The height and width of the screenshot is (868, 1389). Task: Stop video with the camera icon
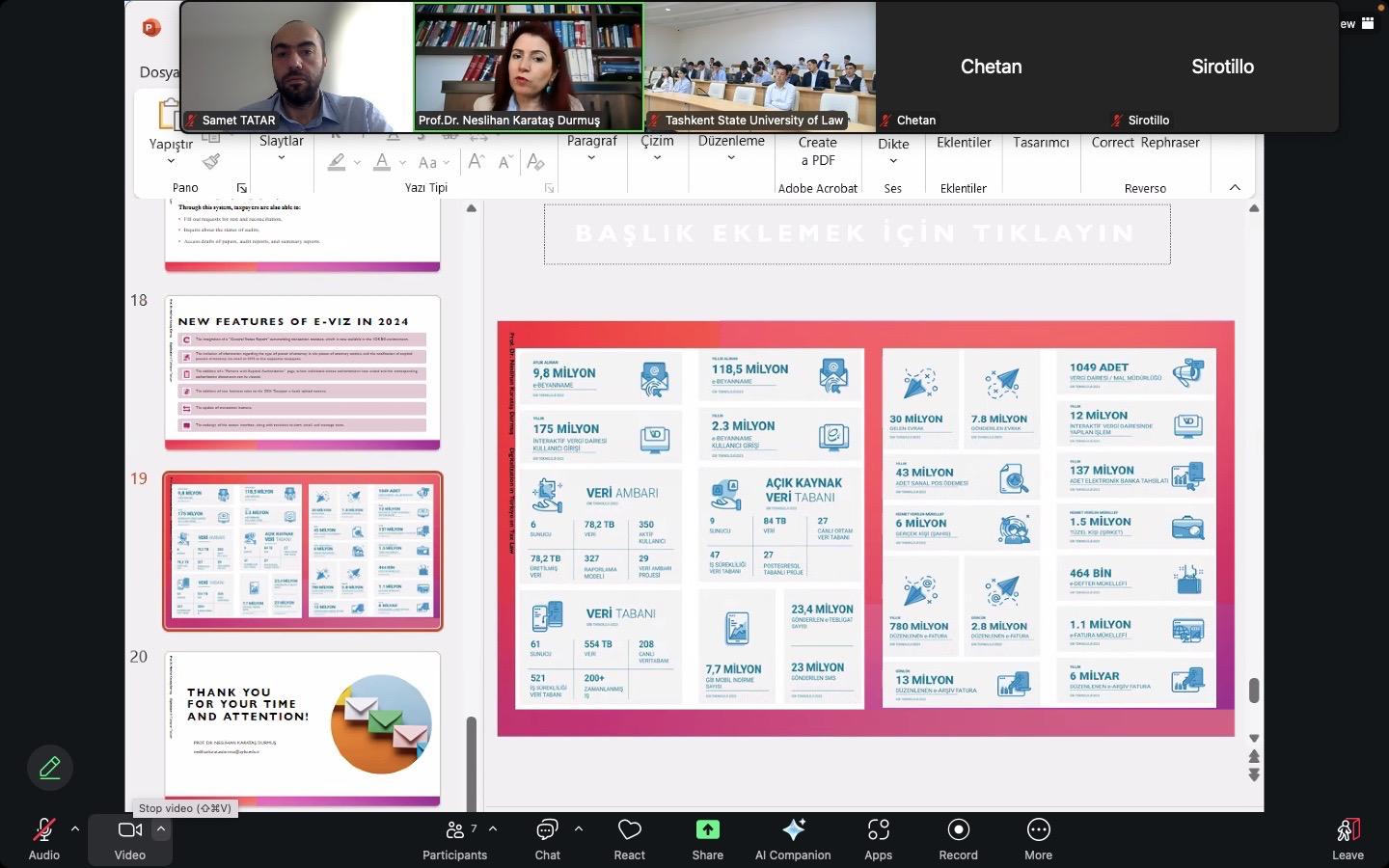pyautogui.click(x=129, y=830)
